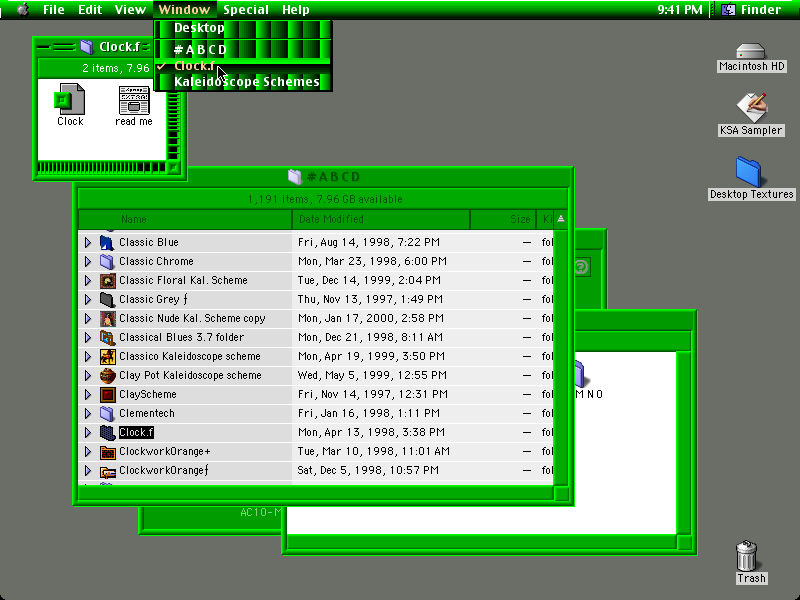Expand Classical Blues 3.7 folder triangle
The image size is (800, 600).
coord(88,337)
